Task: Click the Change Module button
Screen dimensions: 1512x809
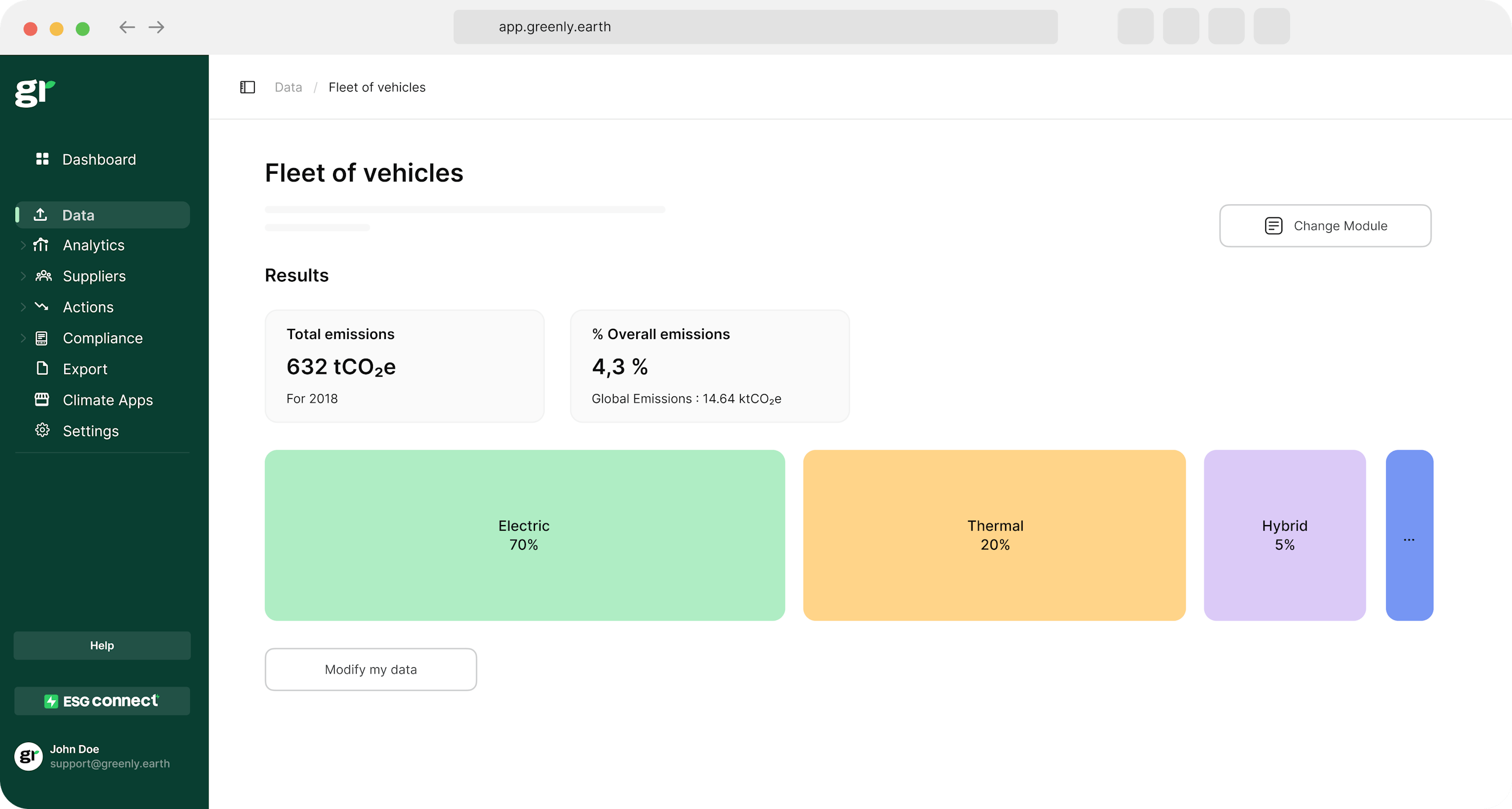Action: 1325,225
